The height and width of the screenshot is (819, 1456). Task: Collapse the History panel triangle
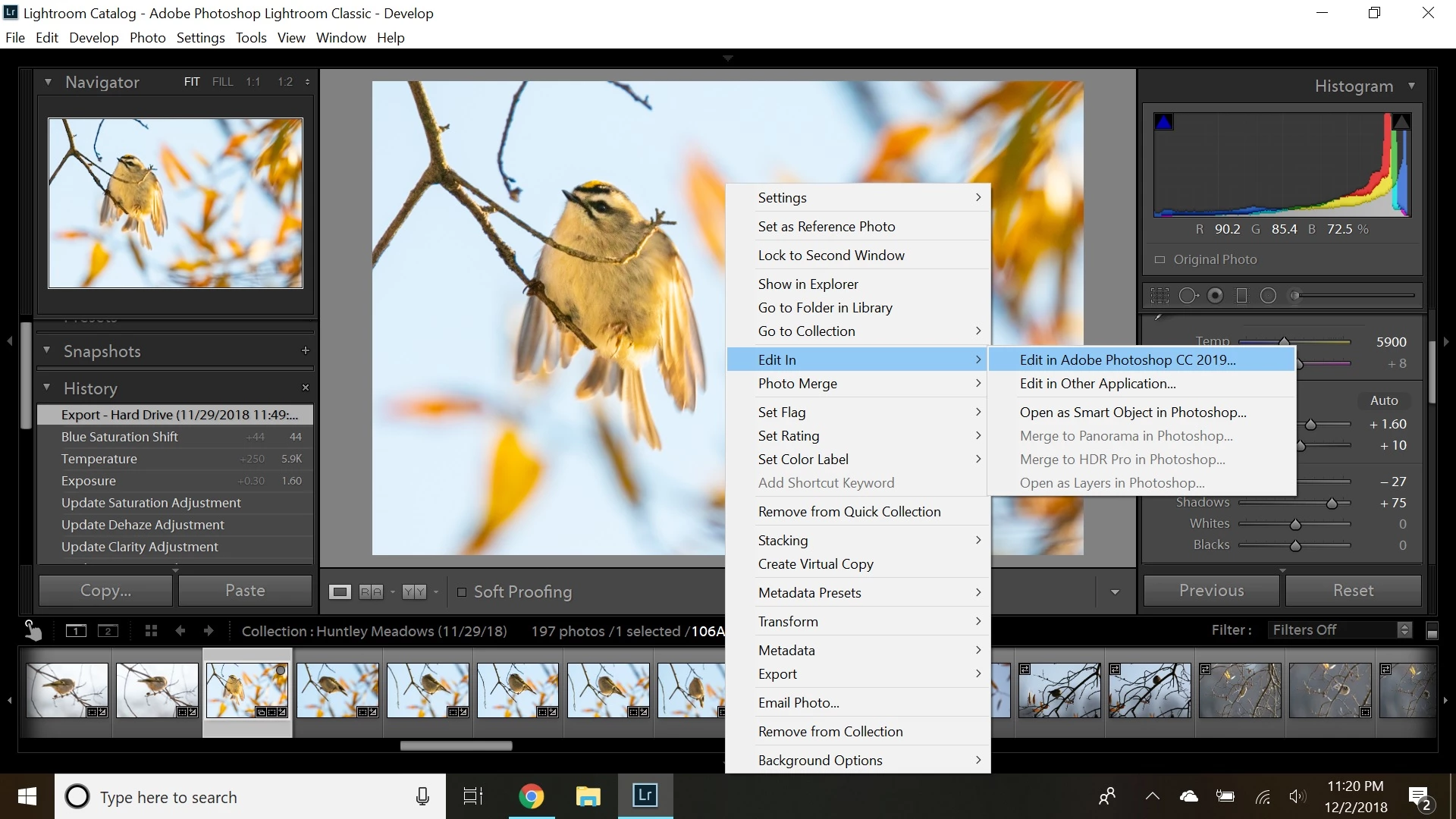pyautogui.click(x=46, y=388)
